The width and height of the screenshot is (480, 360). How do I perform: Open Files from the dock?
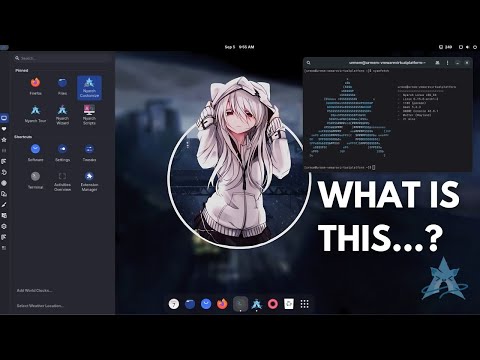(x=190, y=304)
